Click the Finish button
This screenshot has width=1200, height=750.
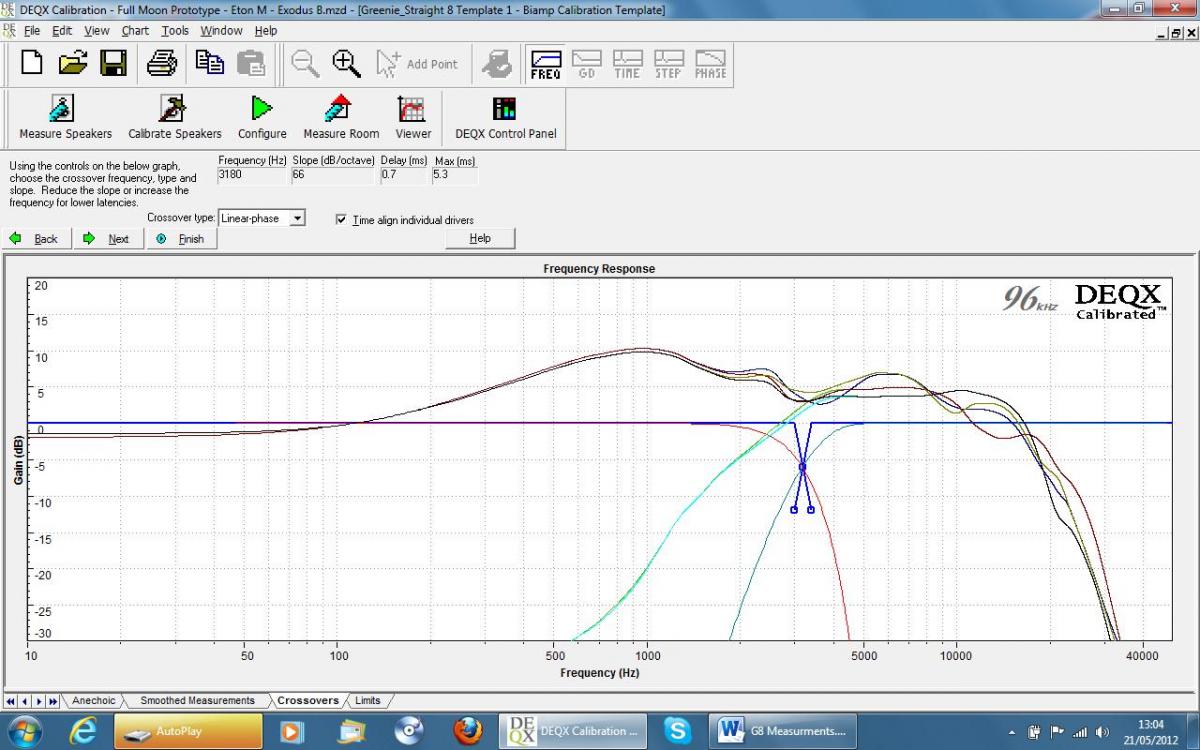click(x=182, y=239)
